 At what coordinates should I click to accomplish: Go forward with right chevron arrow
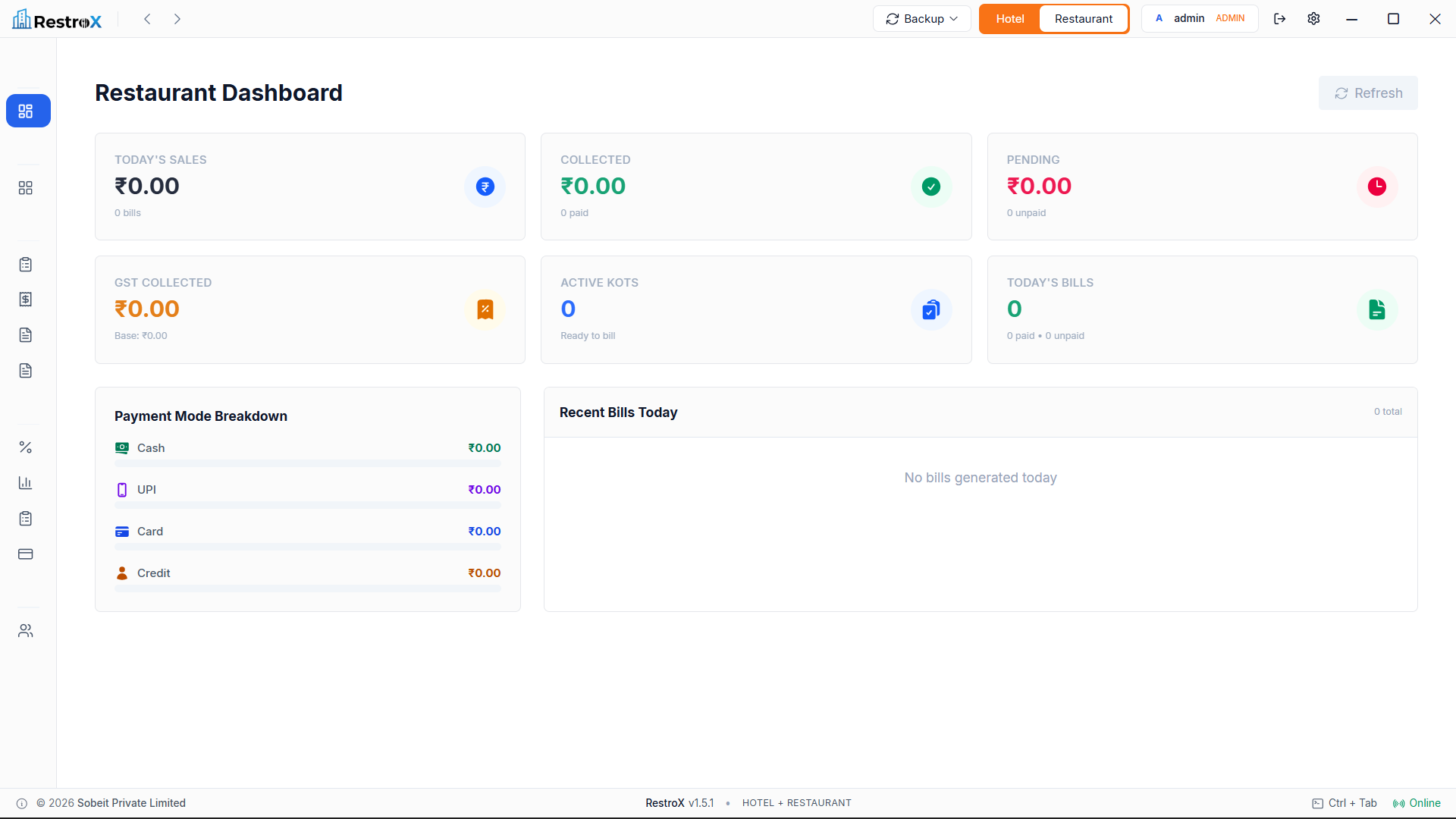coord(177,19)
